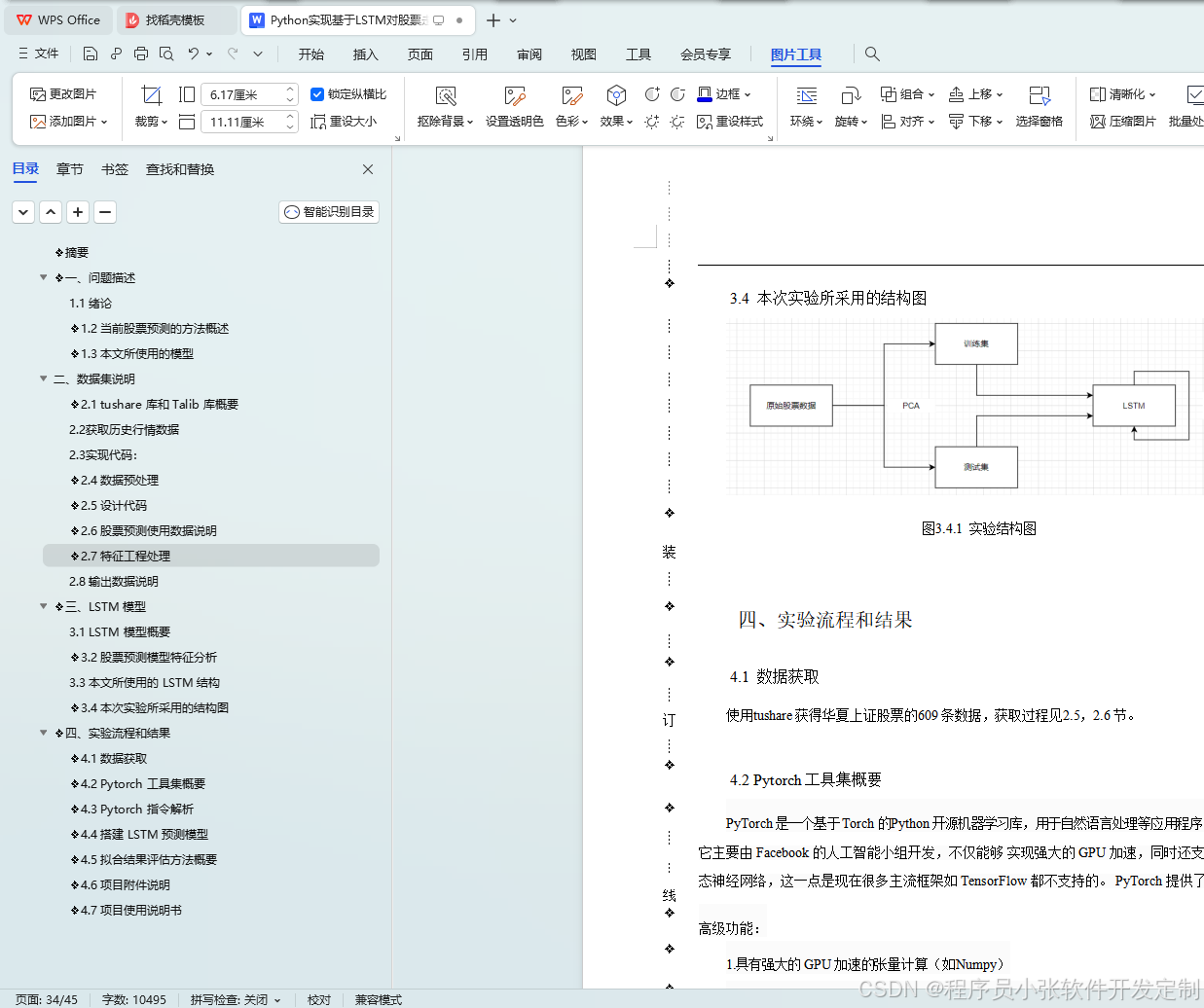The height and width of the screenshot is (1008, 1204).
Task: Switch to the View (视图) ribbon tab
Action: (584, 54)
